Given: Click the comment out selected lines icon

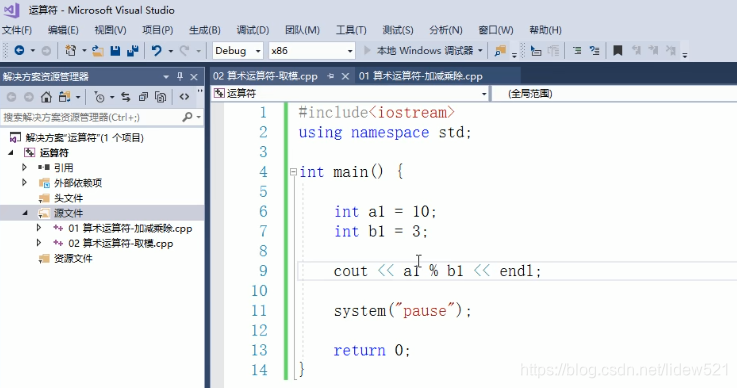Looking at the screenshot, I should (x=577, y=50).
